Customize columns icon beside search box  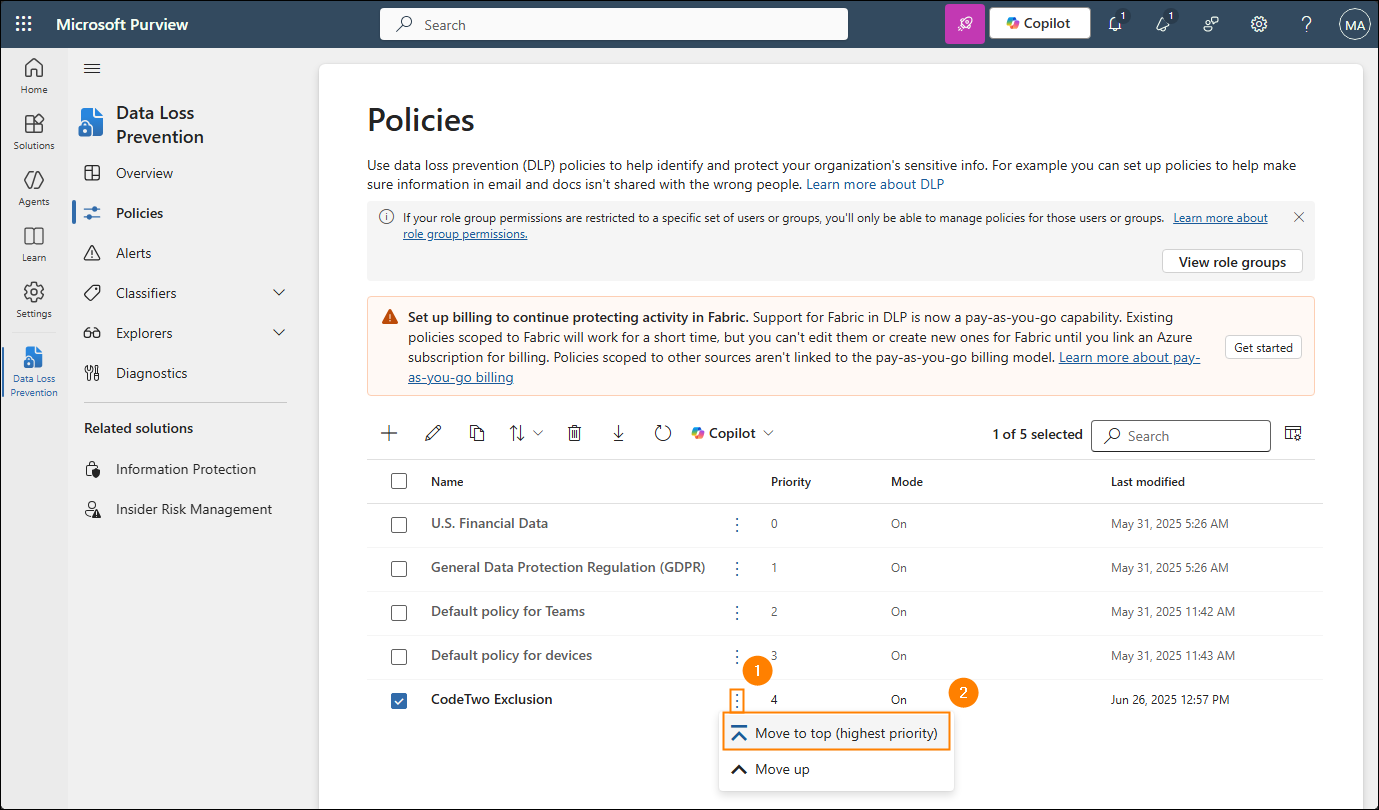pos(1293,434)
